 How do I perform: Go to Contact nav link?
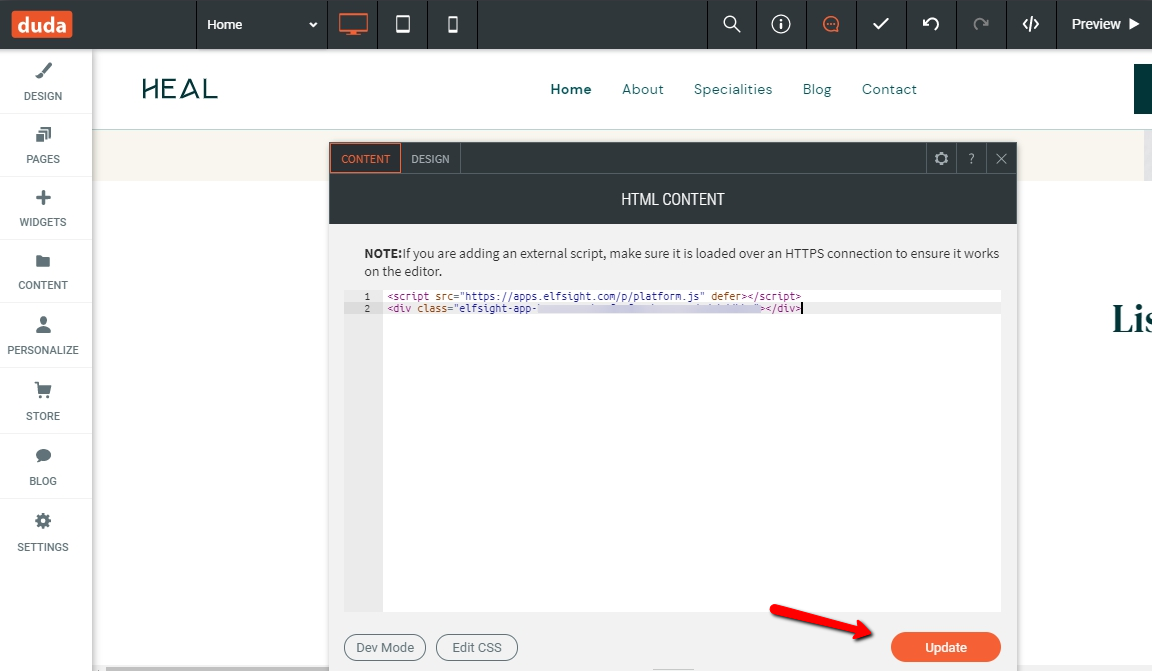pyautogui.click(x=889, y=89)
